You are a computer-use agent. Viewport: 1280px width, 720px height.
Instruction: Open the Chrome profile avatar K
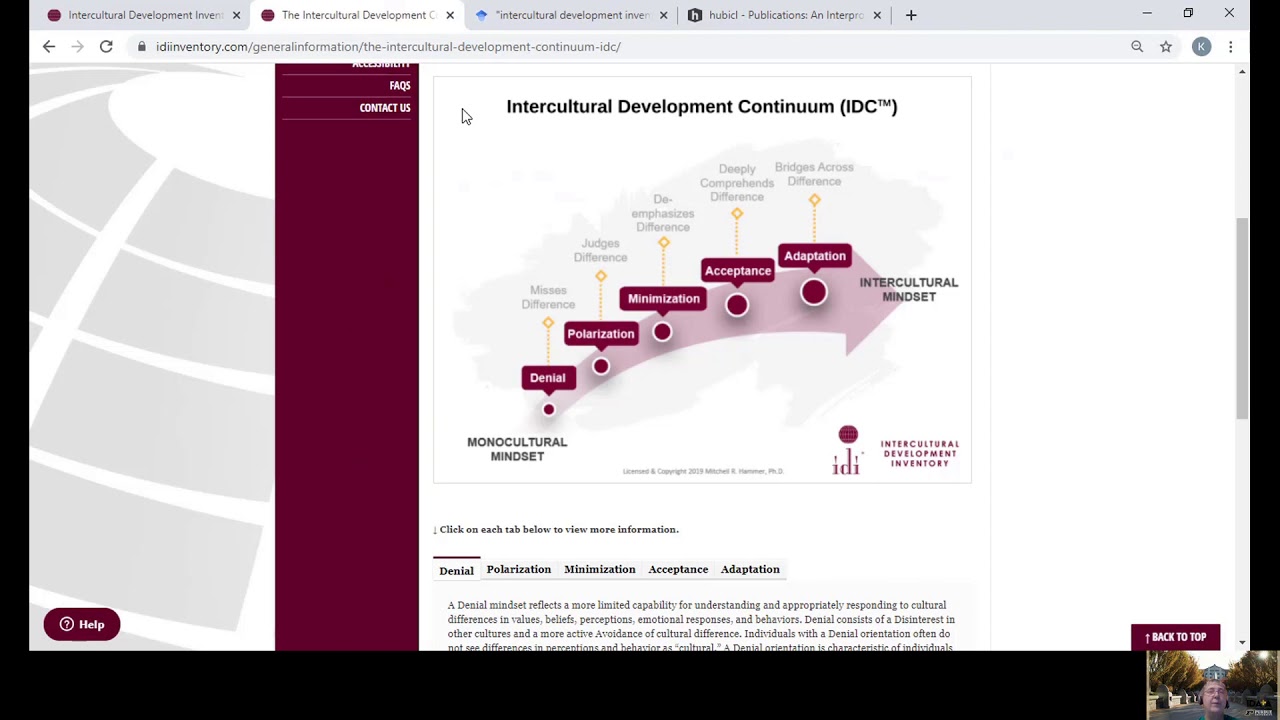click(x=1202, y=46)
